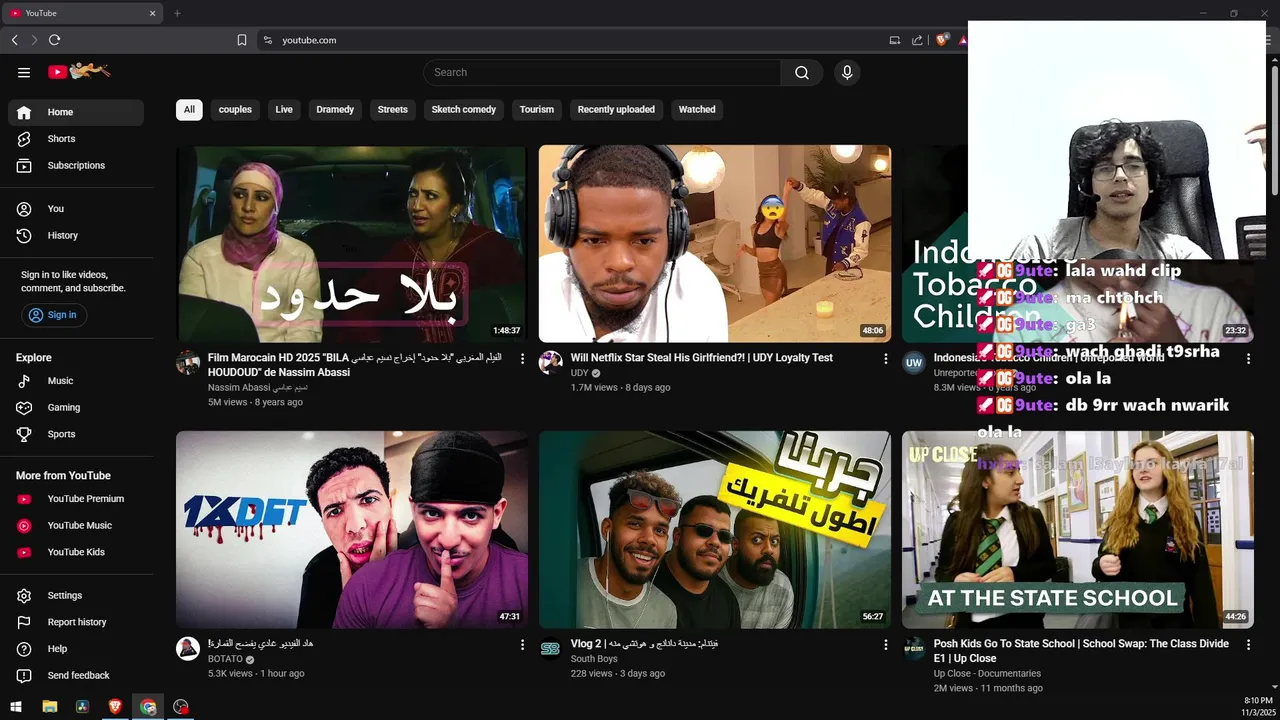Open Will Netflix Star Steal video title
Image resolution: width=1280 pixels, height=720 pixels.
point(702,358)
